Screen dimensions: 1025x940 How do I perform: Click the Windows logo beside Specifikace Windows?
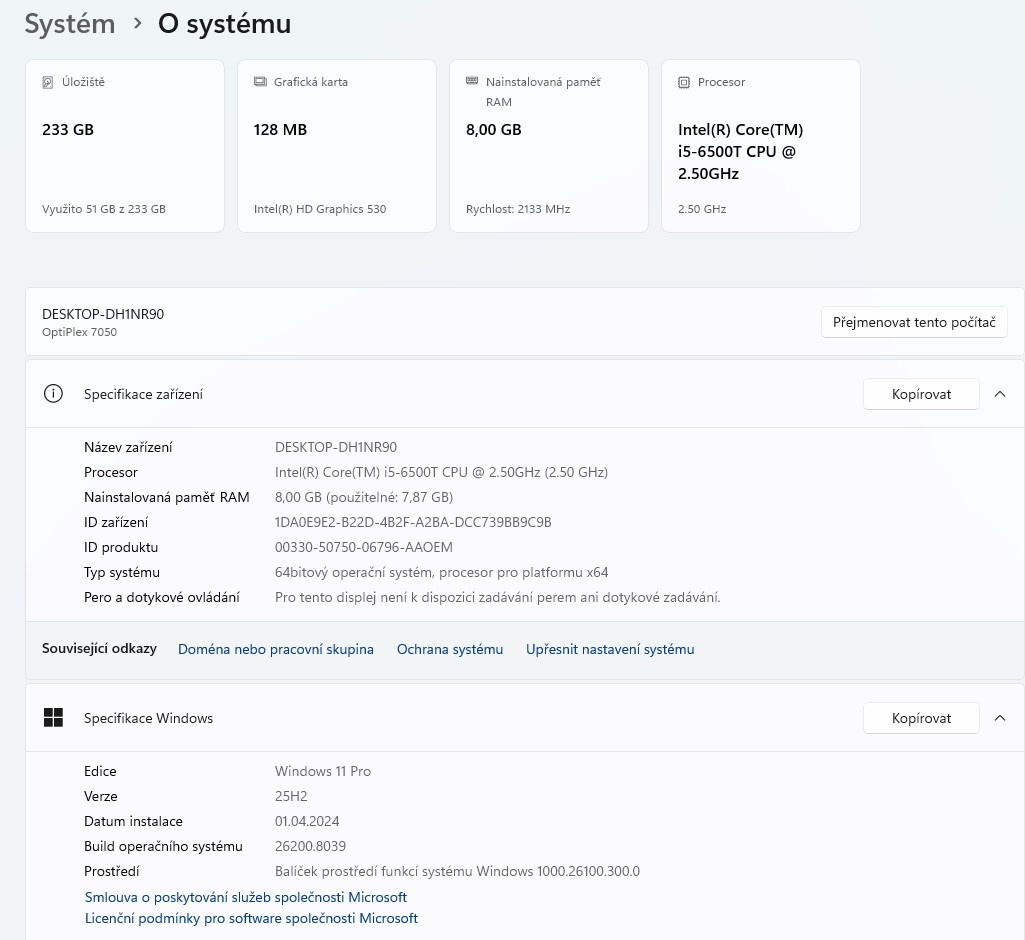coord(53,718)
